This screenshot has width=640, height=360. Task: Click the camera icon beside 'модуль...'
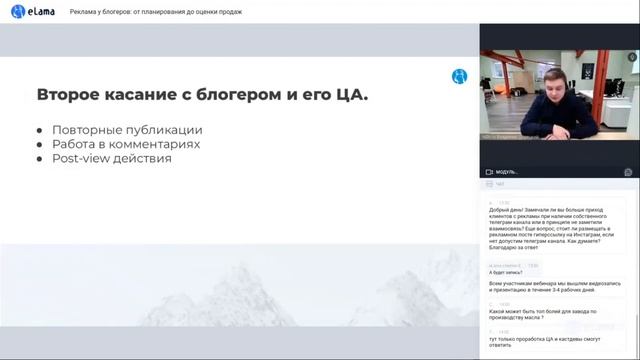(x=489, y=172)
